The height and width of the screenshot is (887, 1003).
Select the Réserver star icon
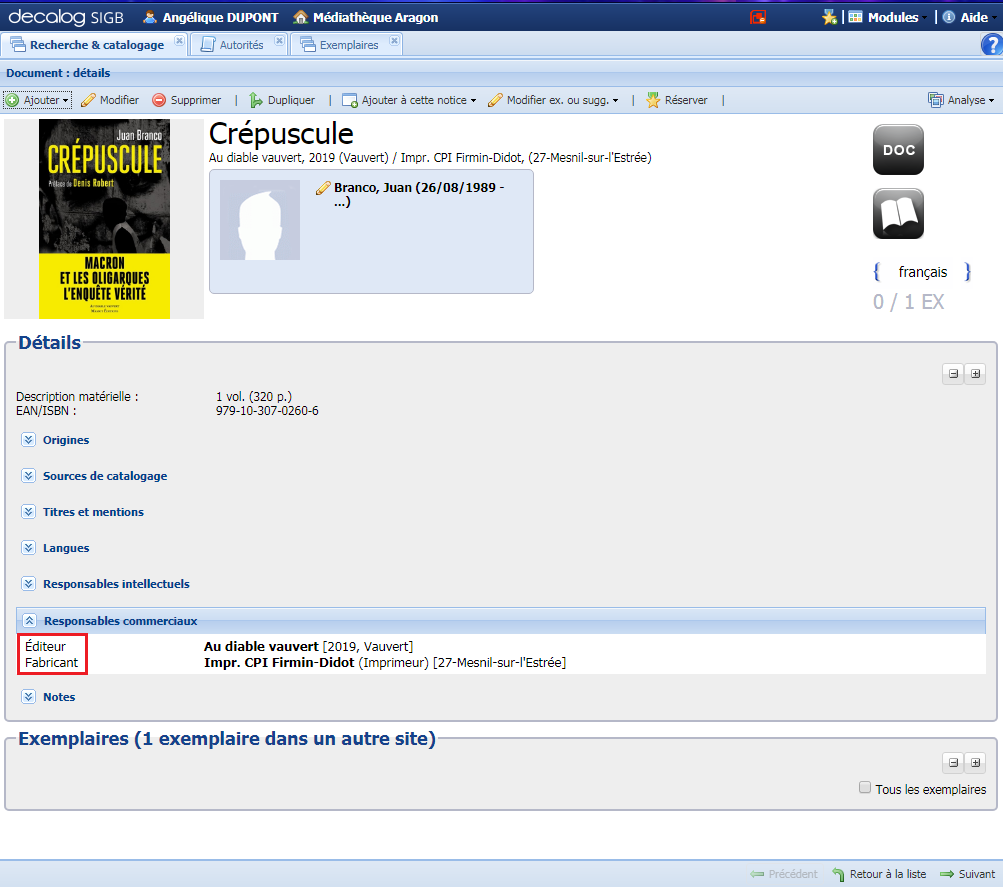point(651,99)
